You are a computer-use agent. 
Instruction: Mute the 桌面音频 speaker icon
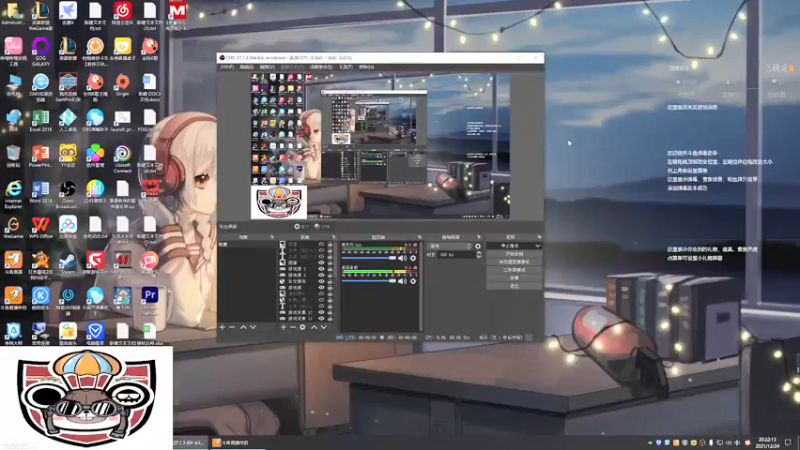403,281
